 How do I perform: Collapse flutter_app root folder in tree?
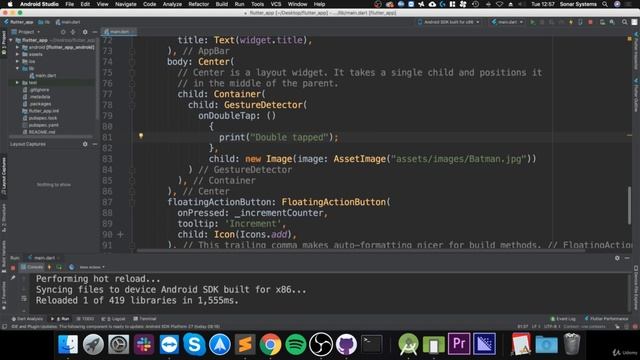(x=11, y=40)
